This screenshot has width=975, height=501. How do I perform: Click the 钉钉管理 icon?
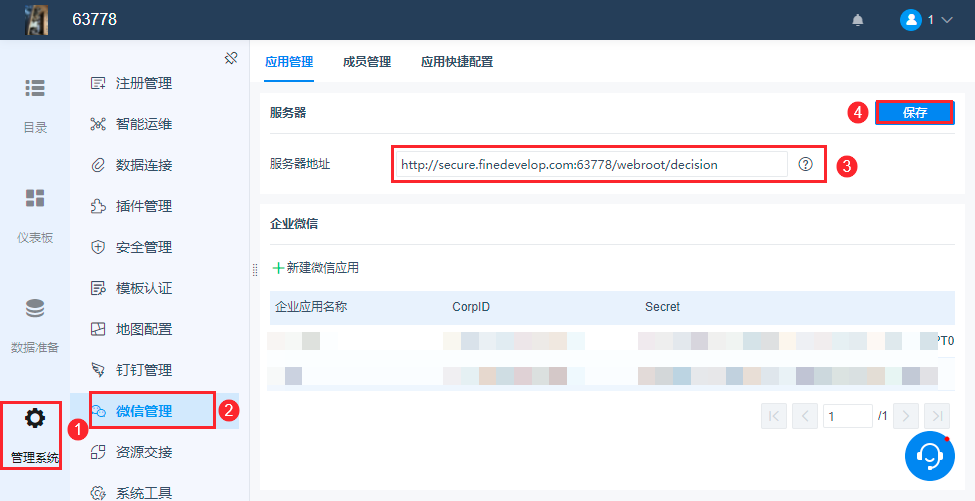98,370
